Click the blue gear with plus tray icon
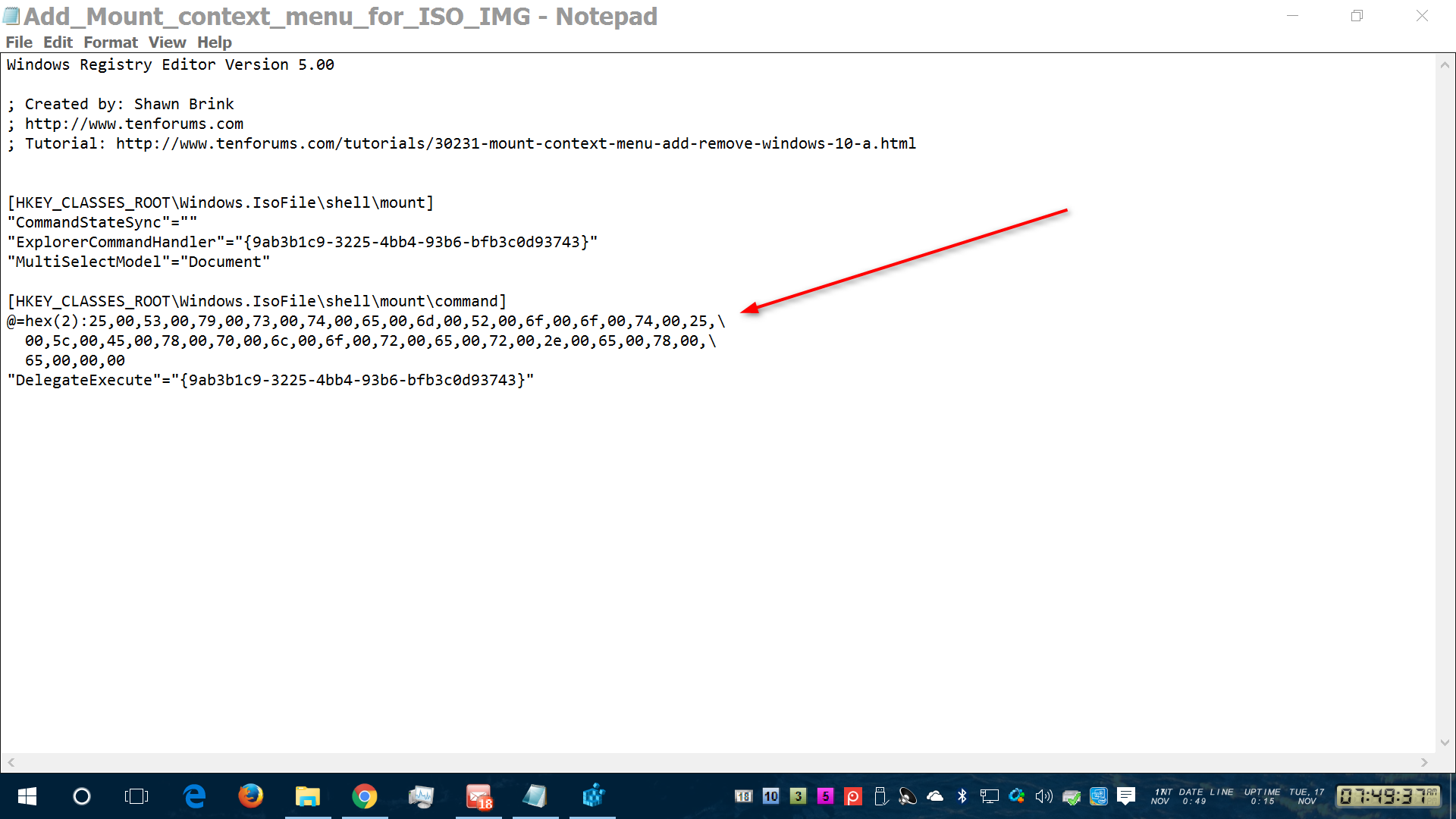 (x=1017, y=796)
